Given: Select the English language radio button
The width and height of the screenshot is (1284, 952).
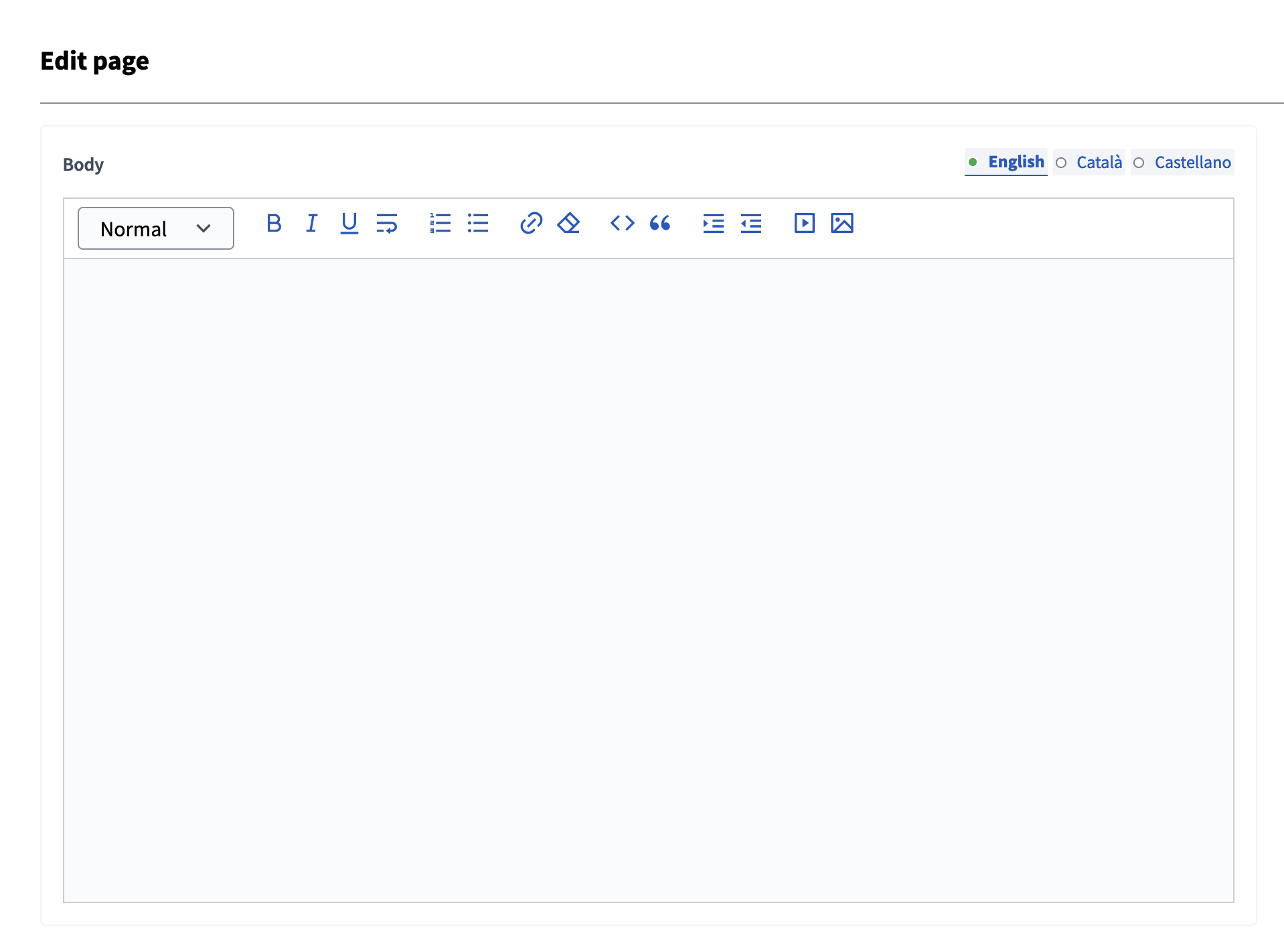Looking at the screenshot, I should point(974,163).
